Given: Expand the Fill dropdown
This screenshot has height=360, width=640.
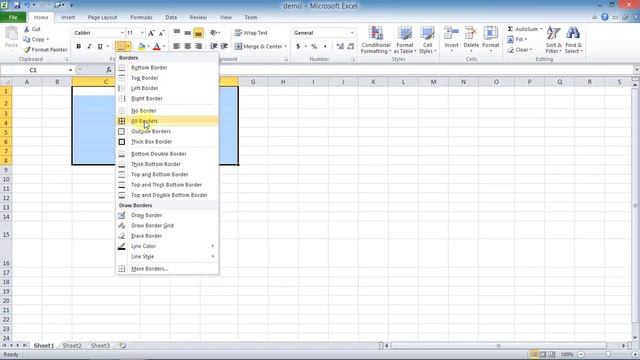Looking at the screenshot, I should [x=526, y=40].
